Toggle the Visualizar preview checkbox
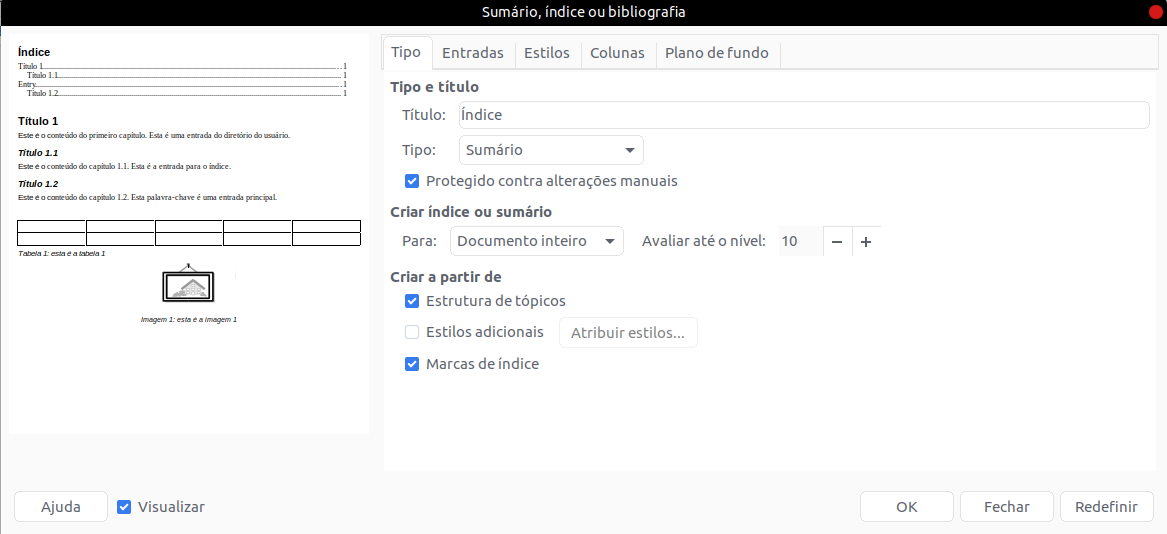This screenshot has width=1167, height=534. [125, 507]
